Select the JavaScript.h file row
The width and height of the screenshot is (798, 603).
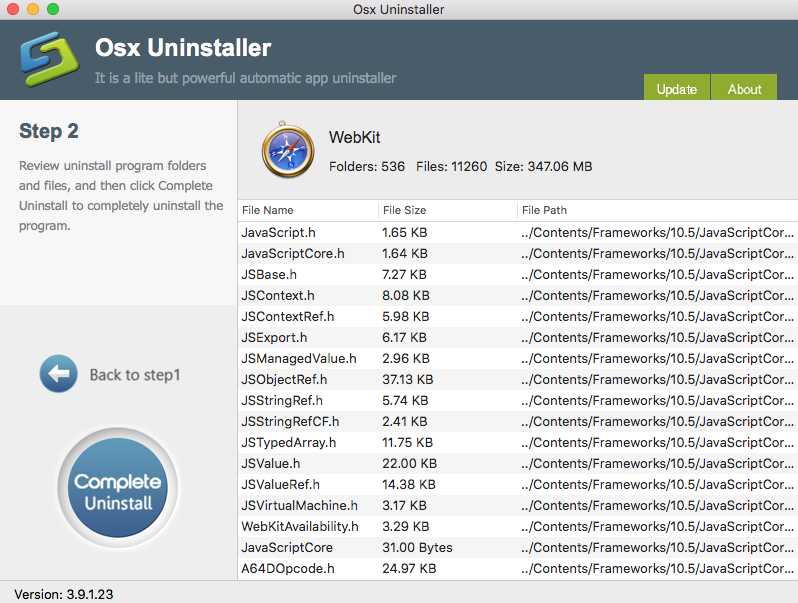[280, 232]
